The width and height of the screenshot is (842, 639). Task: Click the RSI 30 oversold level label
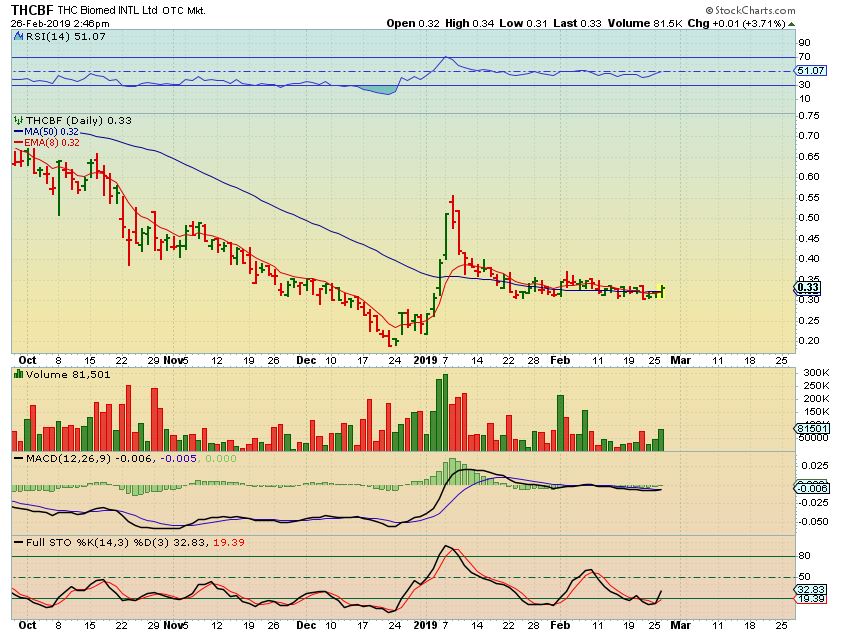coord(804,85)
